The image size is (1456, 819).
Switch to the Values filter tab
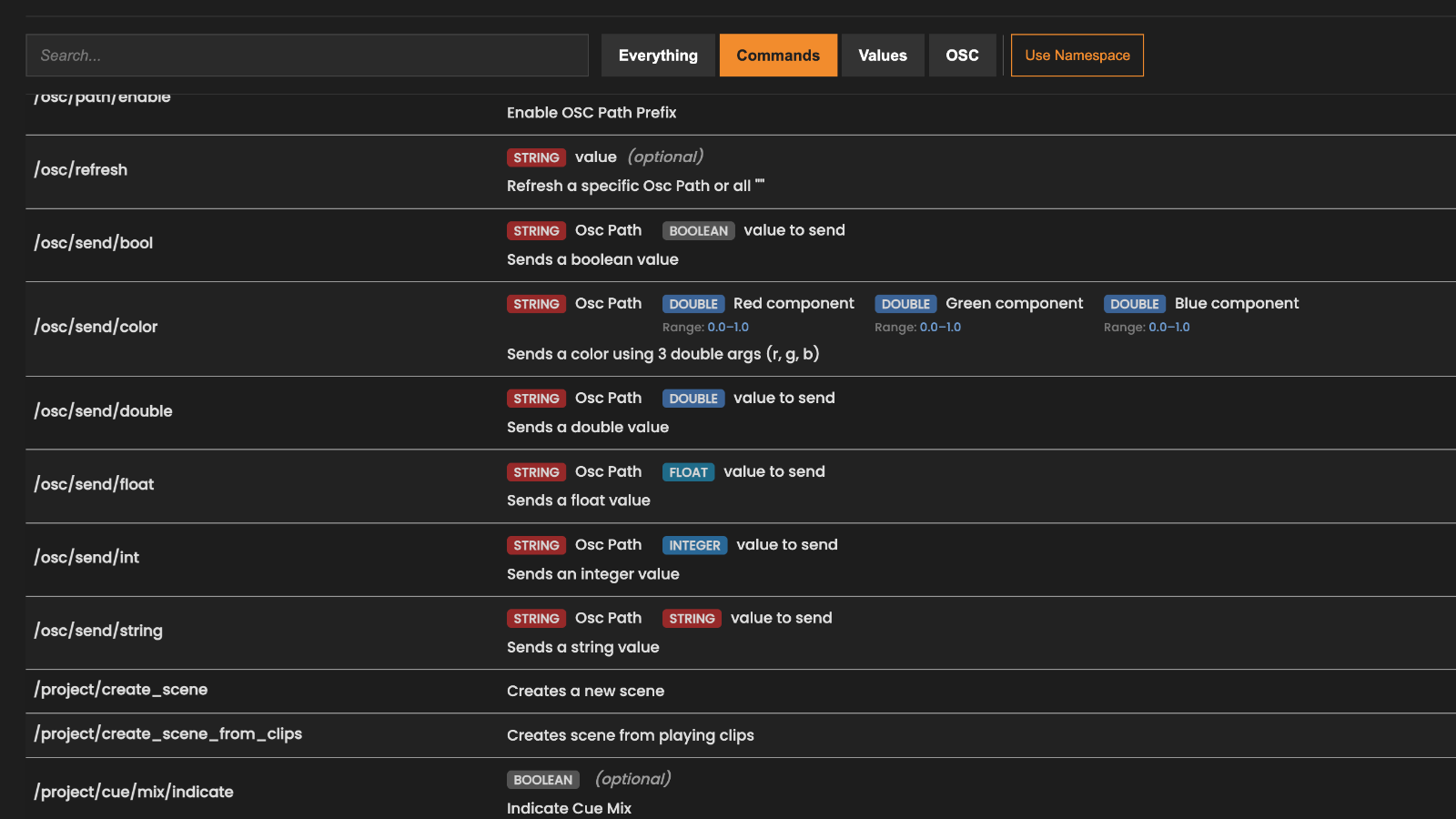(x=883, y=56)
